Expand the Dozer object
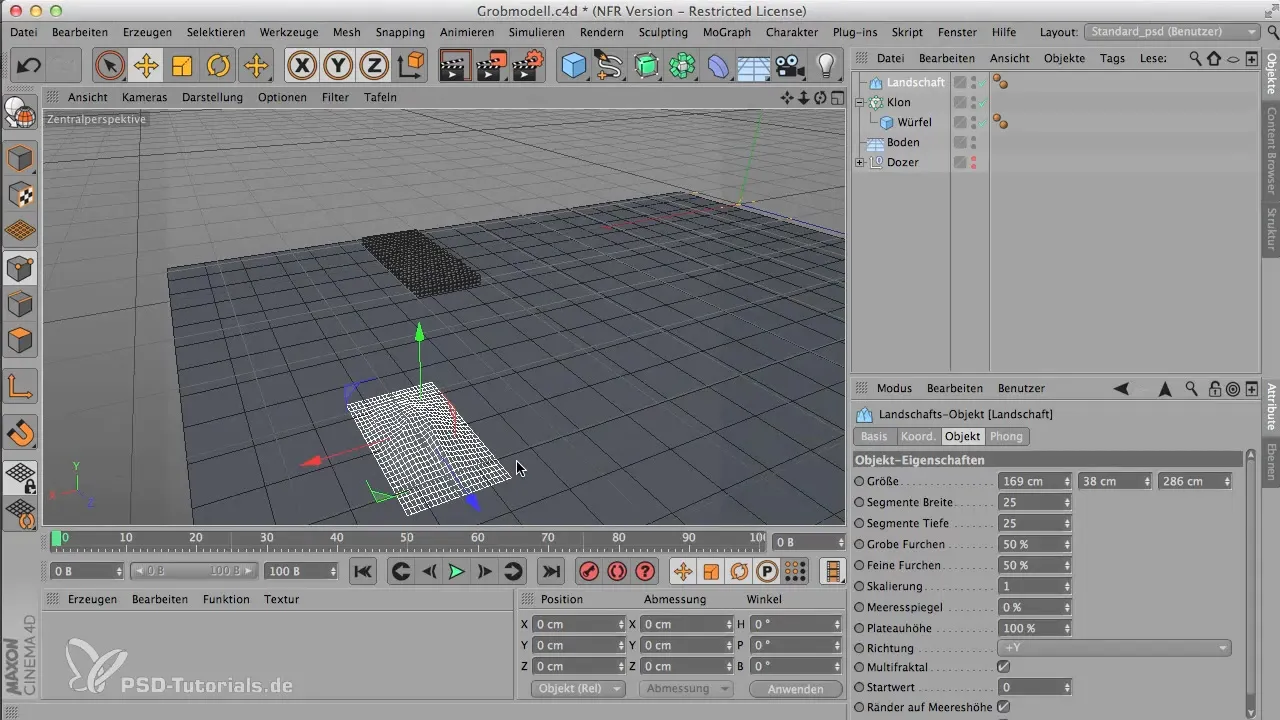This screenshot has width=1280, height=720. tap(860, 162)
